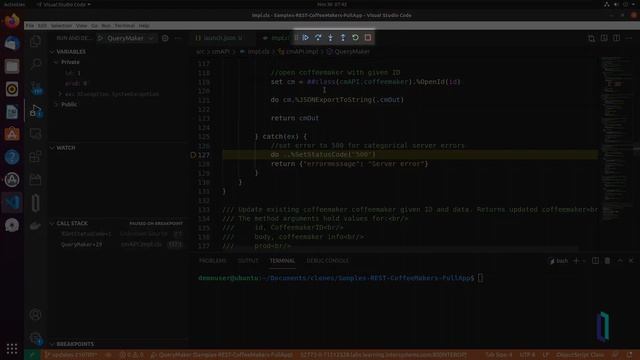Stop the debug session with the square icon
640x360 pixels.
coord(368,38)
